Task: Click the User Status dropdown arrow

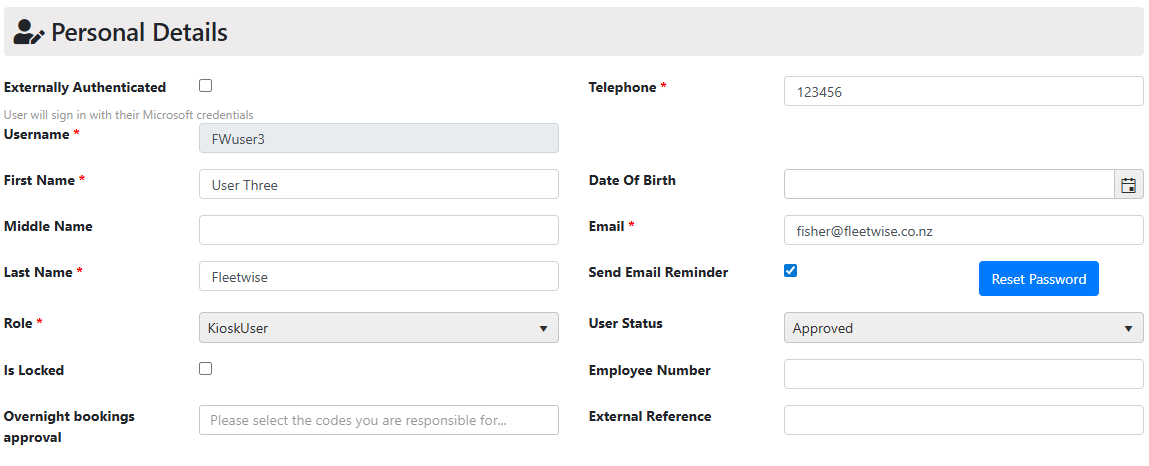Action: [x=1128, y=328]
